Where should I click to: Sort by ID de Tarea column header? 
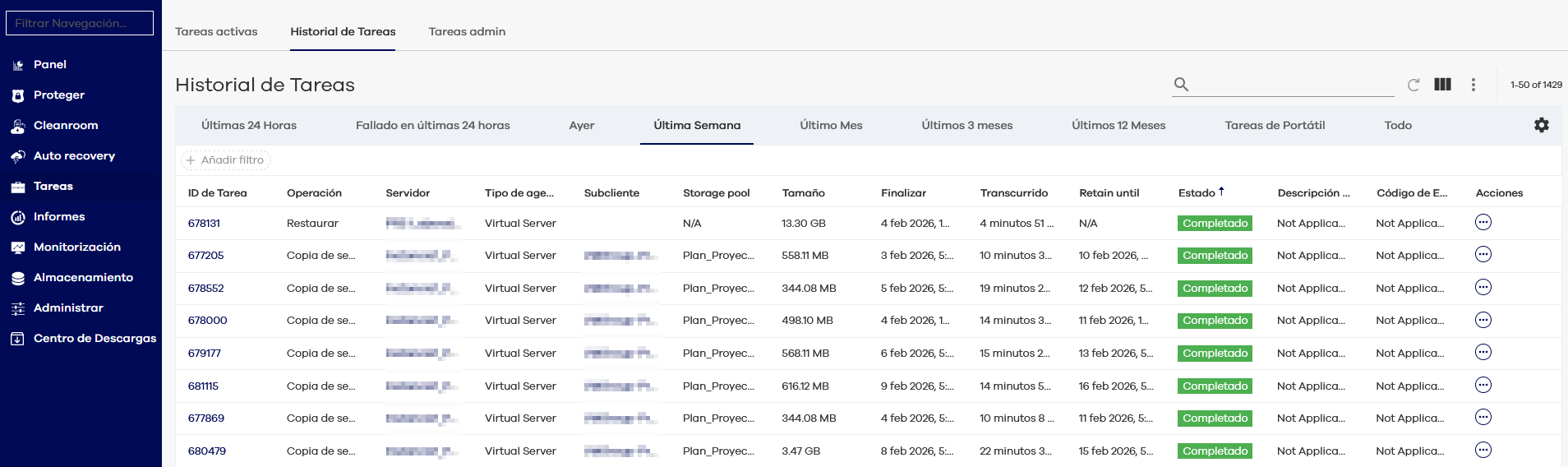pos(217,193)
